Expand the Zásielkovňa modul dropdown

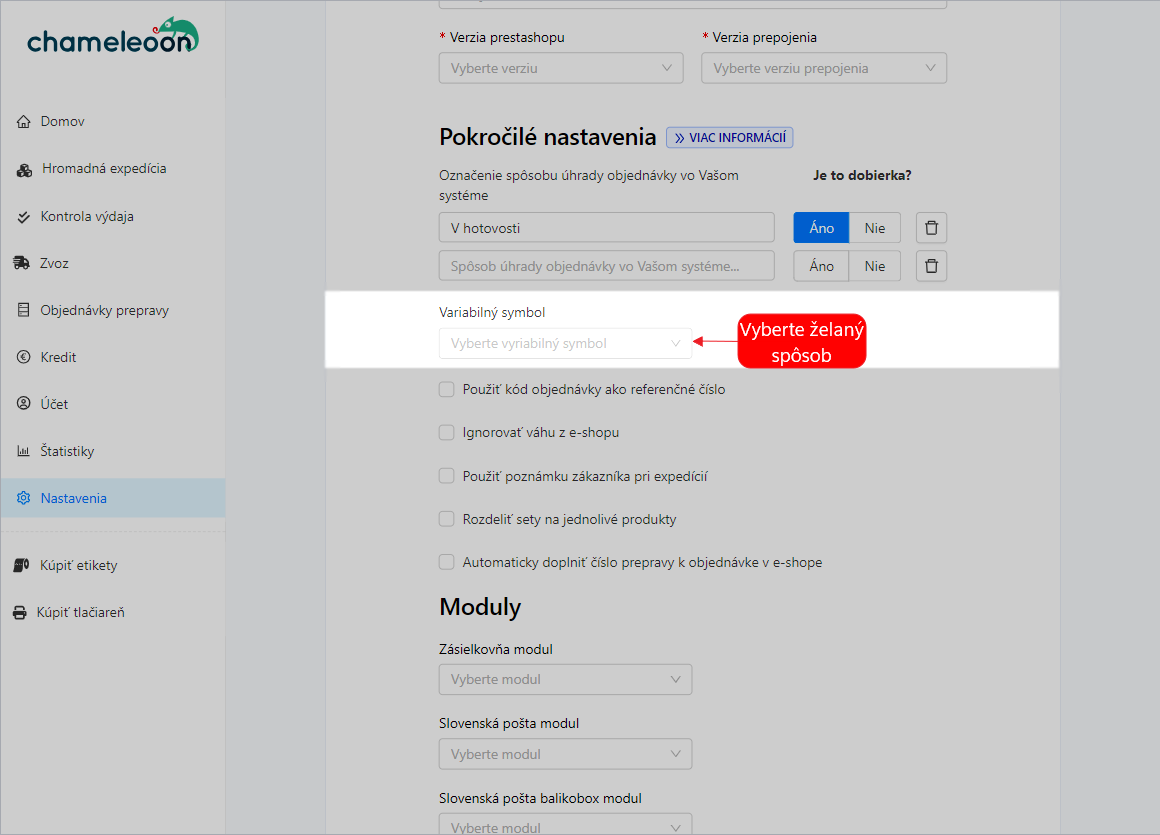(565, 679)
